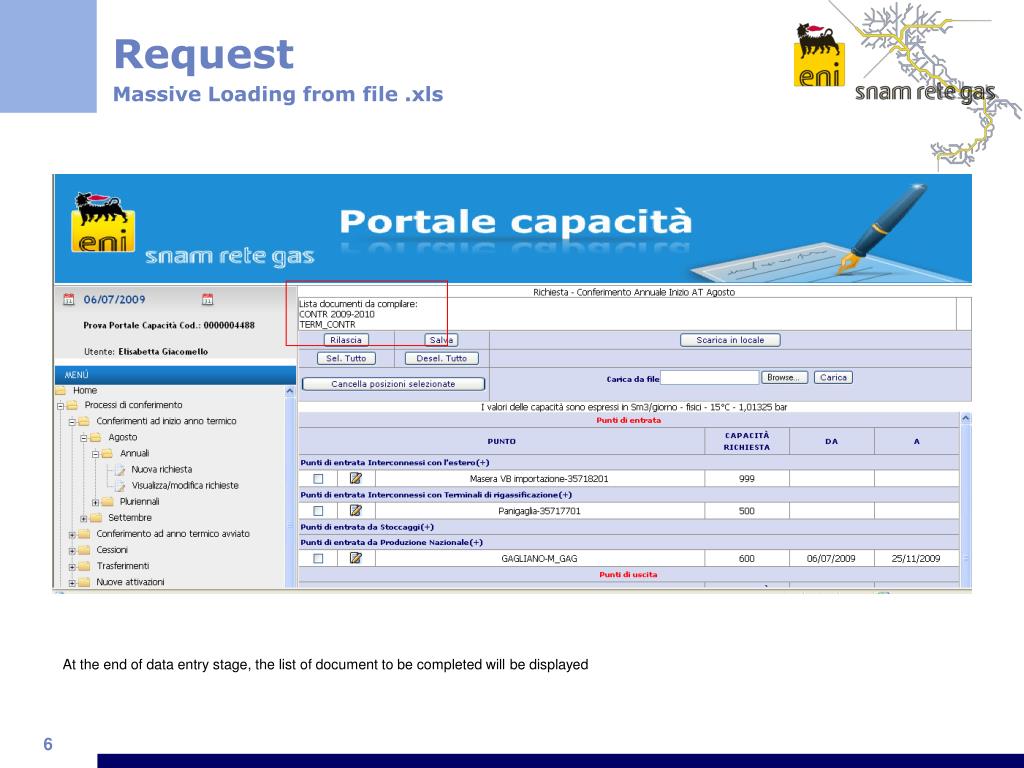Click the CONTR 2009-2010 document line
Image resolution: width=1024 pixels, height=768 pixels.
click(337, 314)
